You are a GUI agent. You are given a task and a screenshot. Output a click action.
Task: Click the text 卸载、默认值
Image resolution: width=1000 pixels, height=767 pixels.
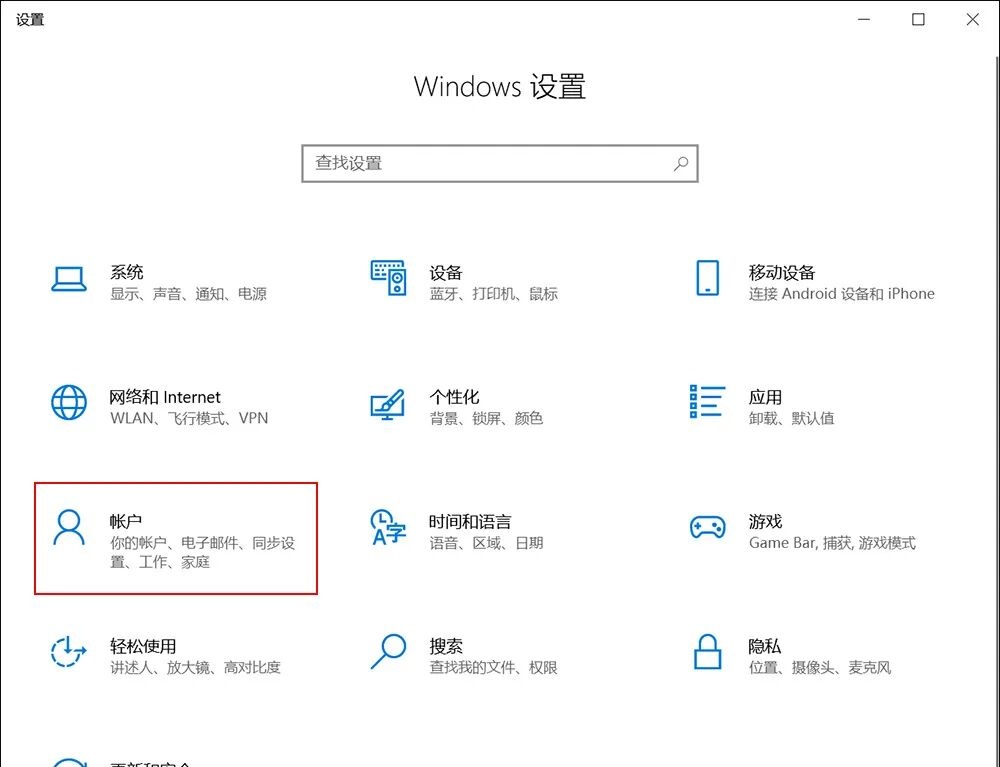pyautogui.click(x=791, y=418)
